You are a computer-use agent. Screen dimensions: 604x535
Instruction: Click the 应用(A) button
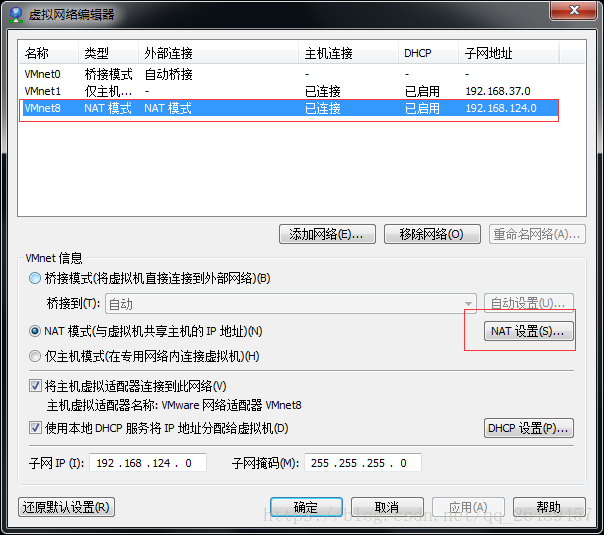tap(468, 507)
